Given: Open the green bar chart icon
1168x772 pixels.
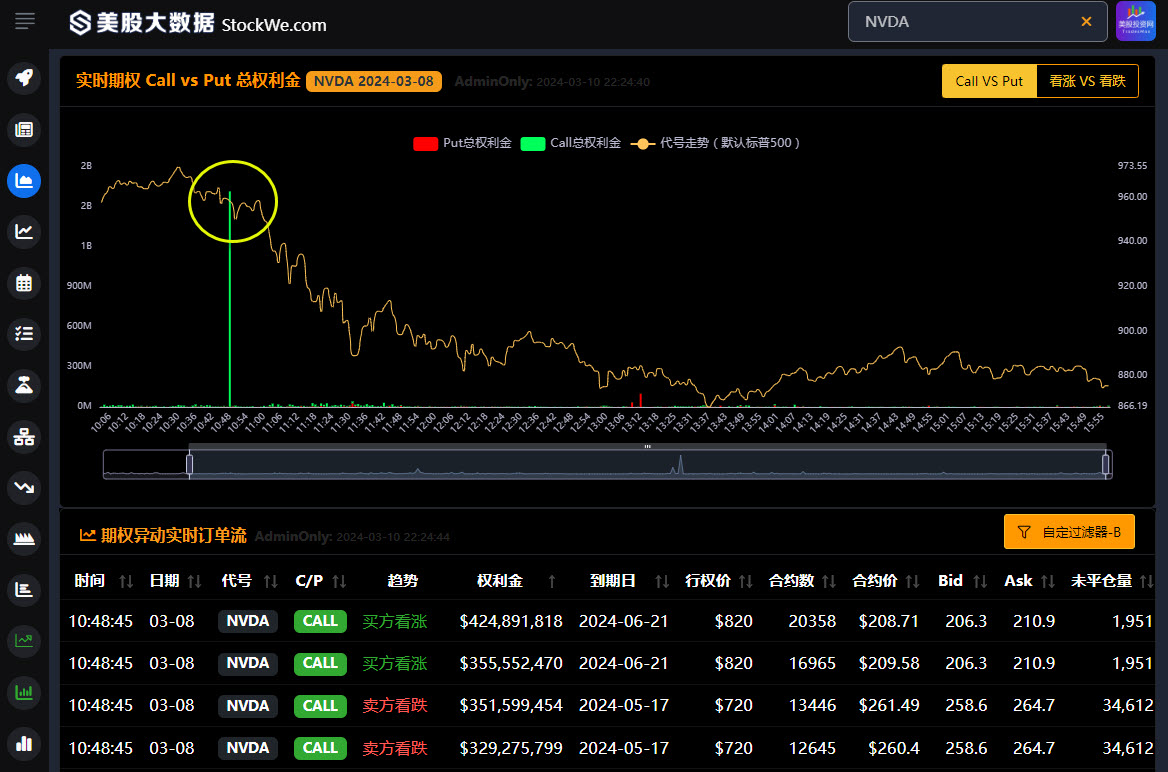Looking at the screenshot, I should (24, 692).
